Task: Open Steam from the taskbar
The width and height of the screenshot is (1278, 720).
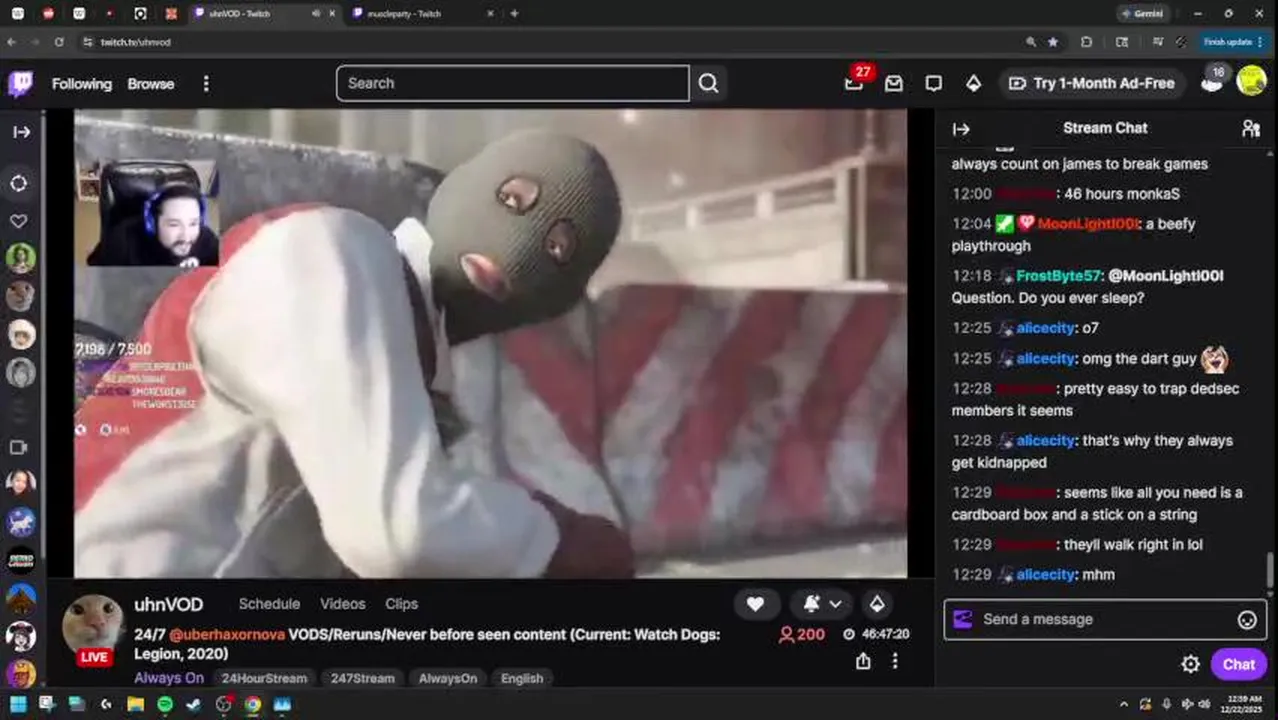Action: click(x=193, y=704)
